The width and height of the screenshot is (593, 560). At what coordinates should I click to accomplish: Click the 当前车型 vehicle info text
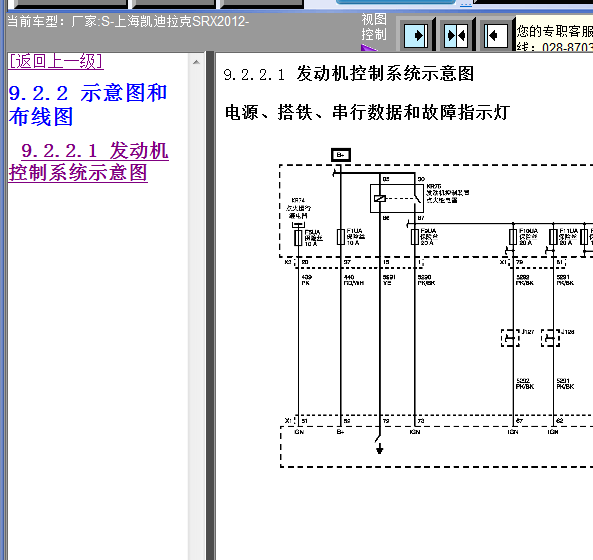[128, 22]
